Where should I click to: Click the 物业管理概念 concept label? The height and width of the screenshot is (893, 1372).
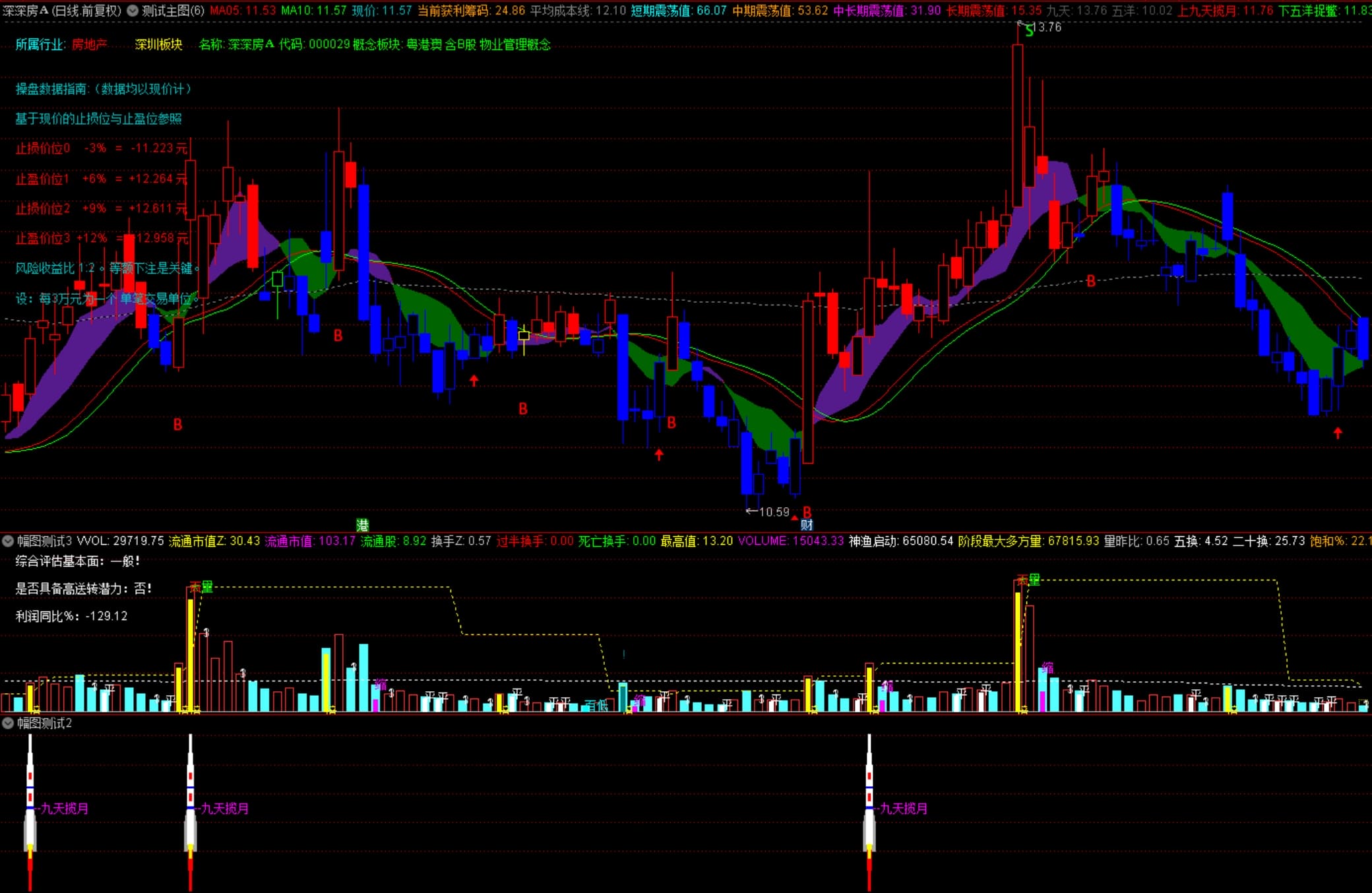(x=514, y=44)
